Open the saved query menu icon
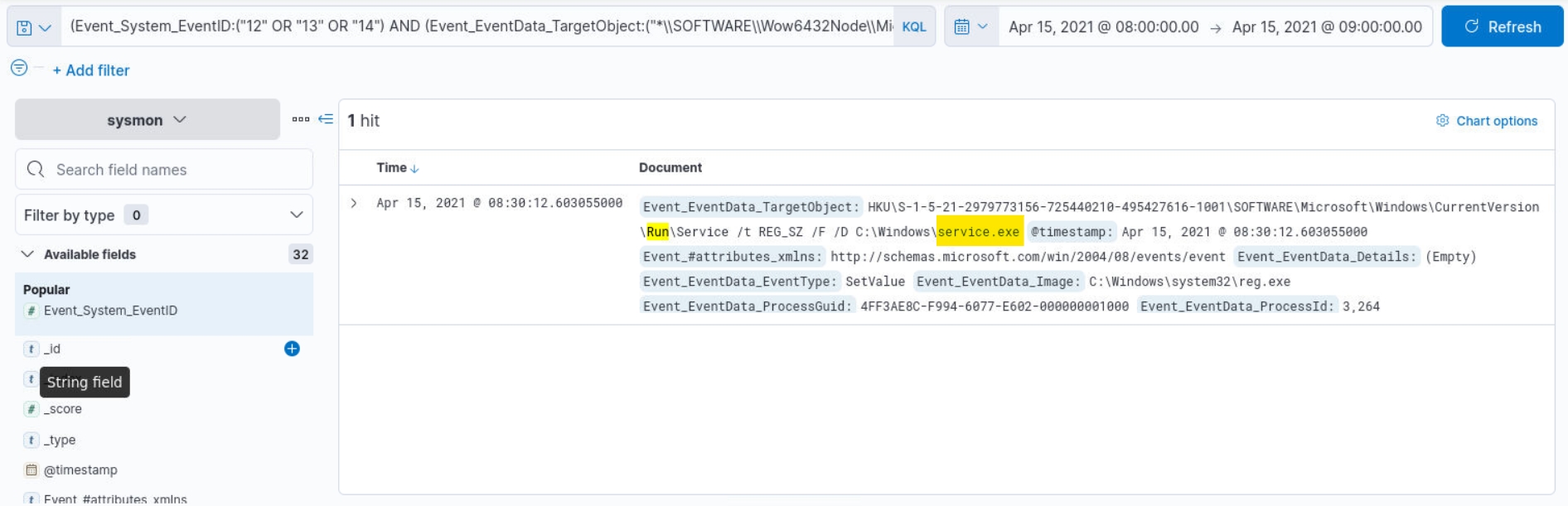The width and height of the screenshot is (1568, 506). (33, 27)
